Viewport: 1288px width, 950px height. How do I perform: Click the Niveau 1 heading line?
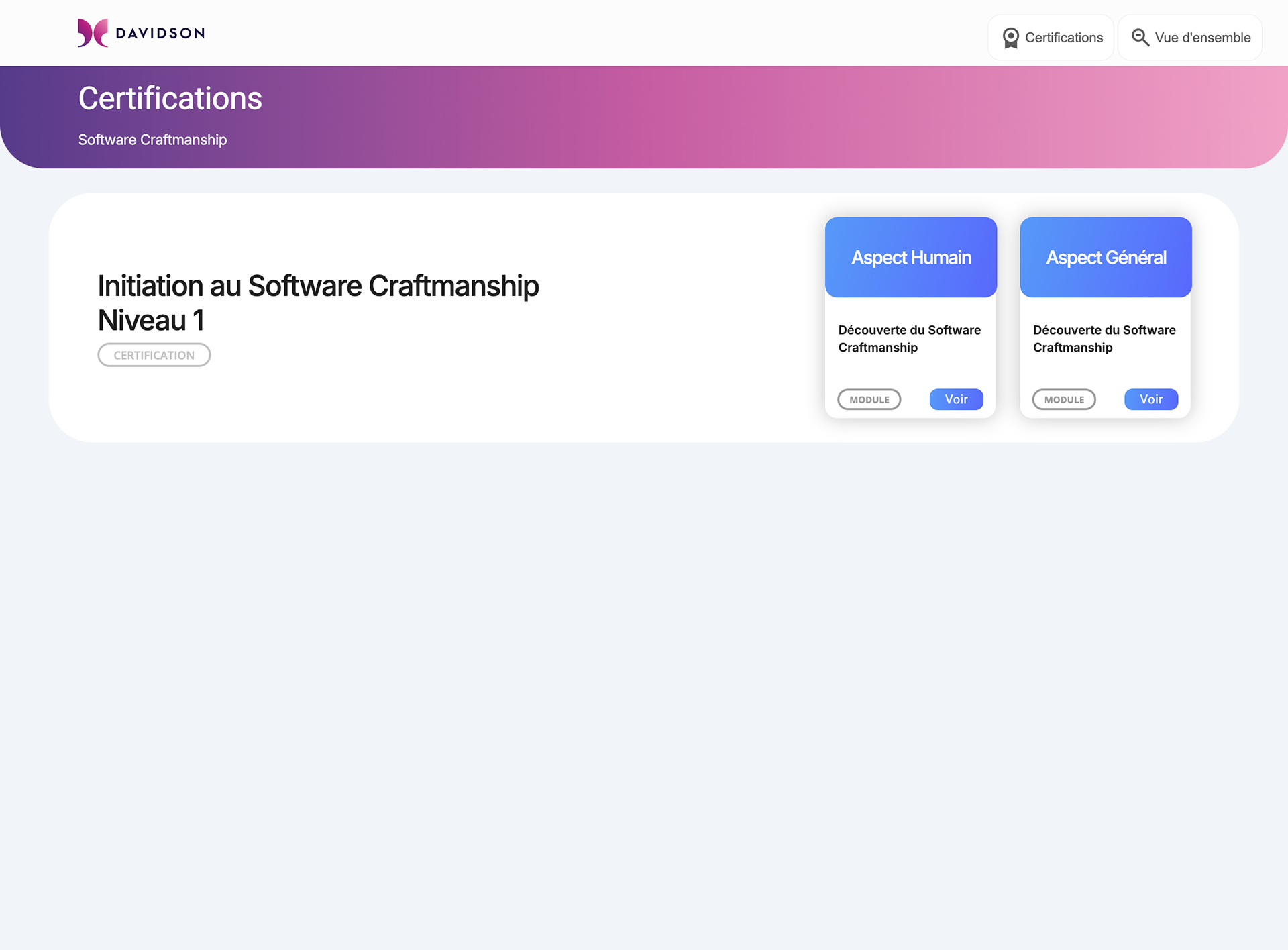pyautogui.click(x=151, y=321)
